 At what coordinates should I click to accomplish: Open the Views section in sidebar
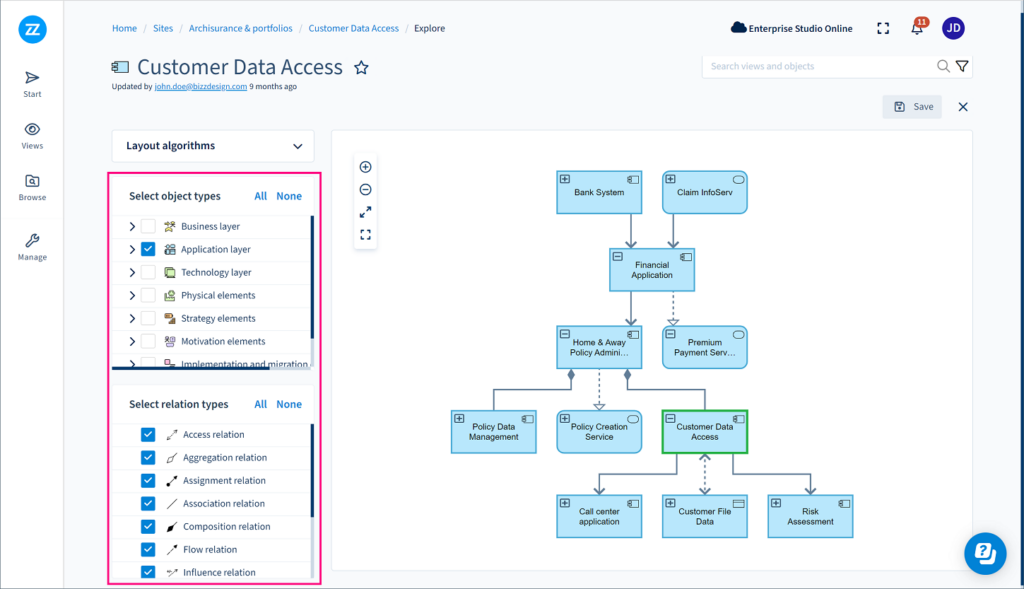click(32, 136)
